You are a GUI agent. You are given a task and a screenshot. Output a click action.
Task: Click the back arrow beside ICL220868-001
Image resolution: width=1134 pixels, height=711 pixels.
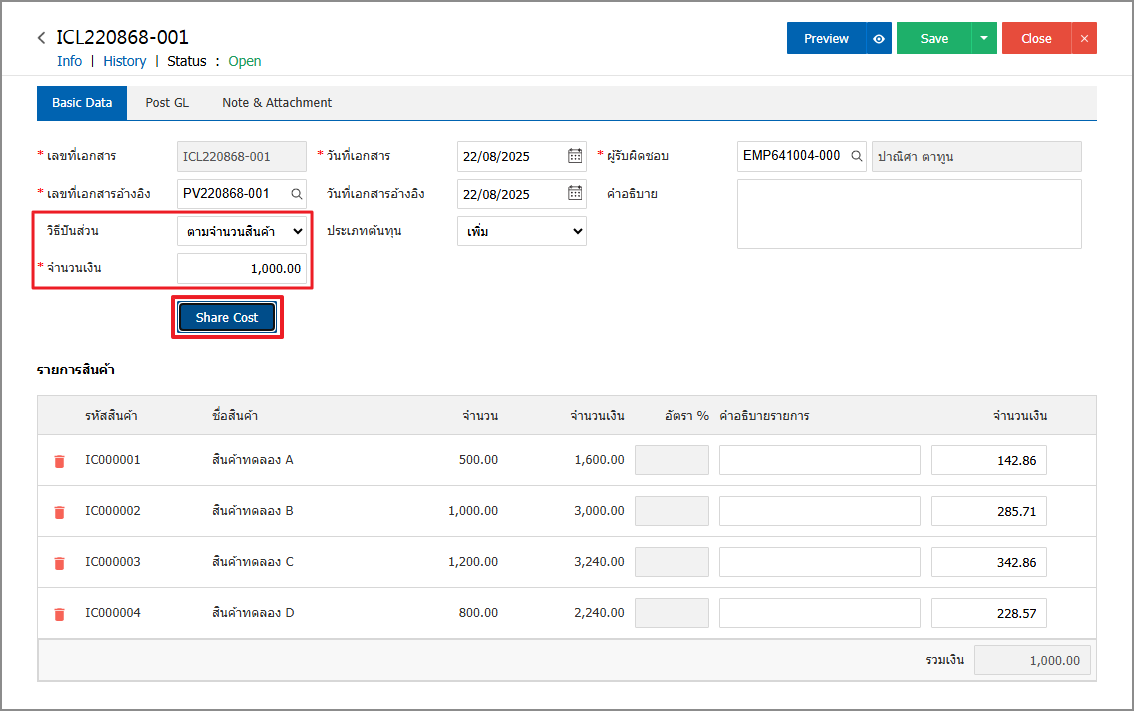[41, 38]
